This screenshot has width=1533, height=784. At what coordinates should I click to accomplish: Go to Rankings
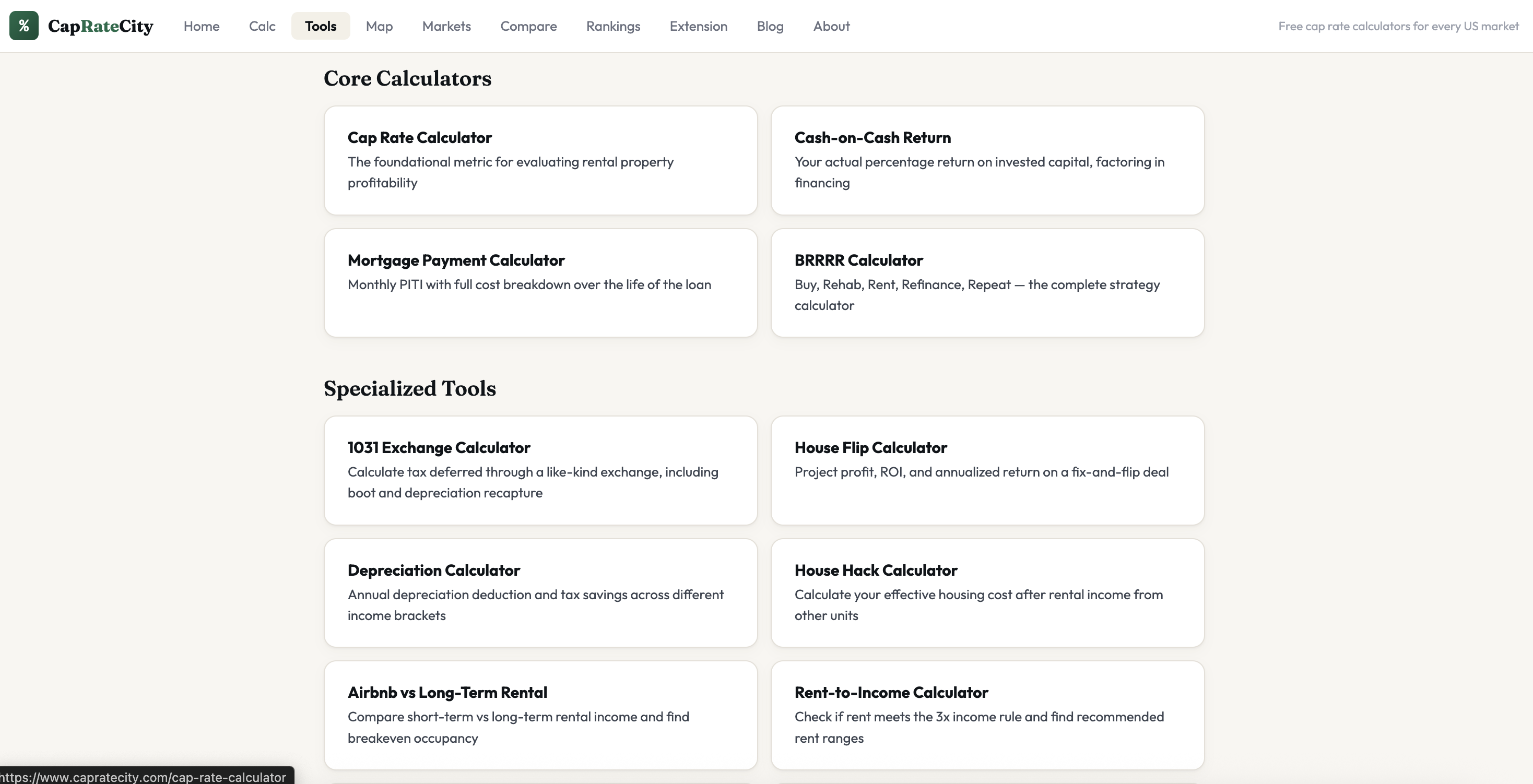(613, 26)
